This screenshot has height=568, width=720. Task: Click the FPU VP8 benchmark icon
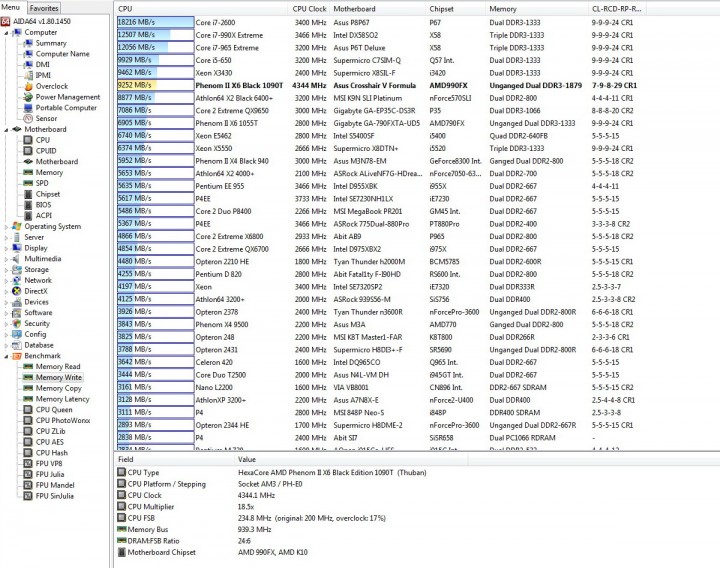[28, 463]
